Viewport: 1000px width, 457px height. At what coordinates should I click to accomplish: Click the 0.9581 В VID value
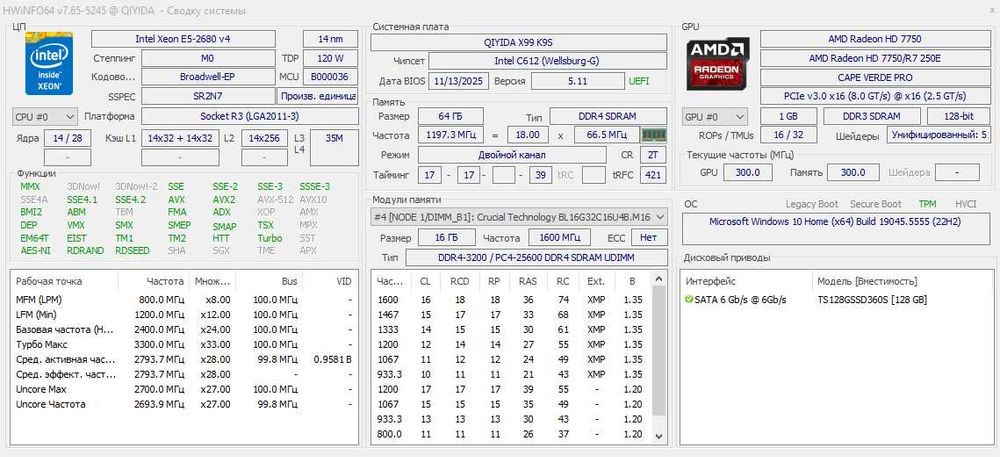332,359
